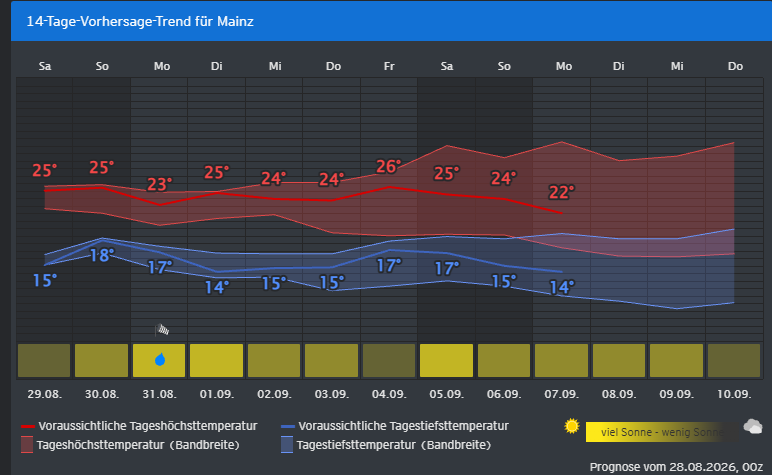The image size is (772, 475).
Task: Click the date label 31.08.
Action: pos(159,394)
